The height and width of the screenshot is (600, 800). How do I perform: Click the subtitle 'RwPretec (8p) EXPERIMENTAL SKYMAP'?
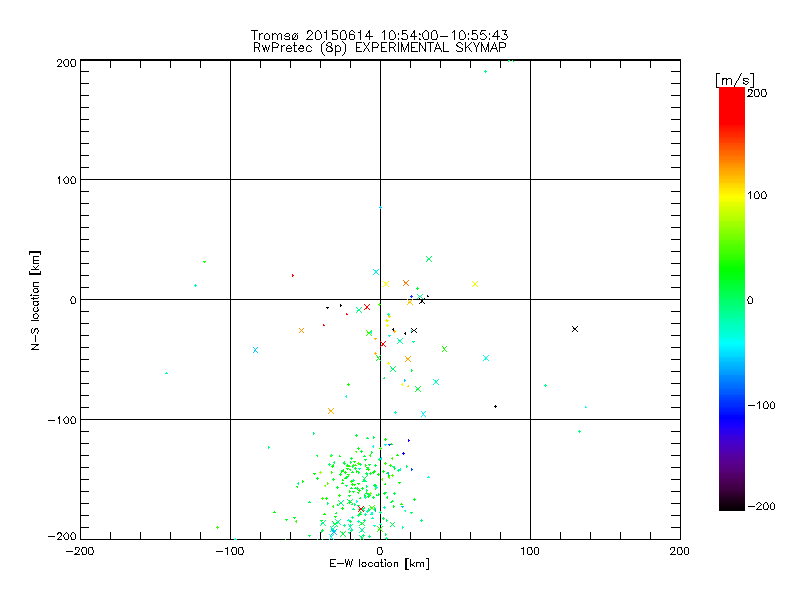380,48
